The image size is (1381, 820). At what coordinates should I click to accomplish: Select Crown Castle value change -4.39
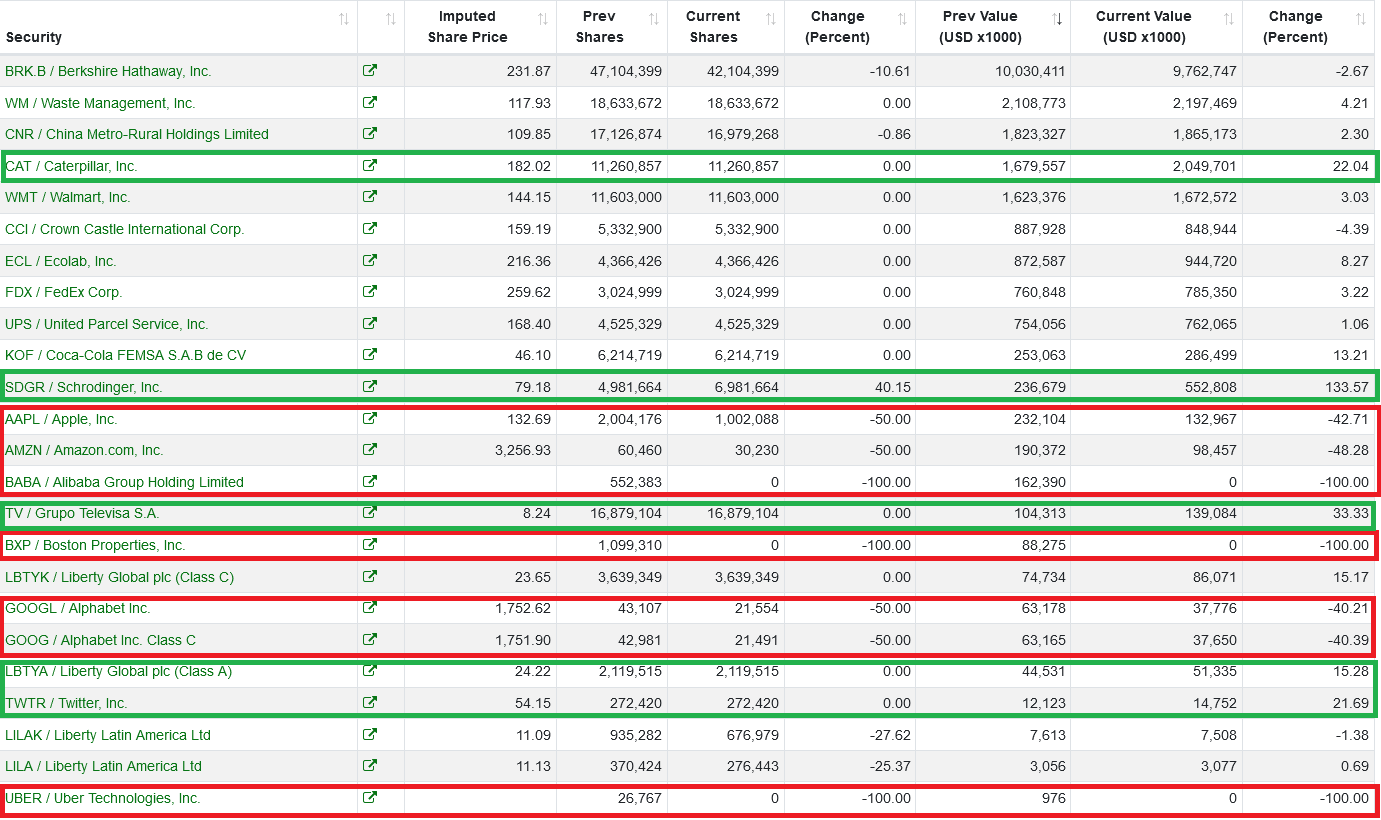click(1351, 229)
